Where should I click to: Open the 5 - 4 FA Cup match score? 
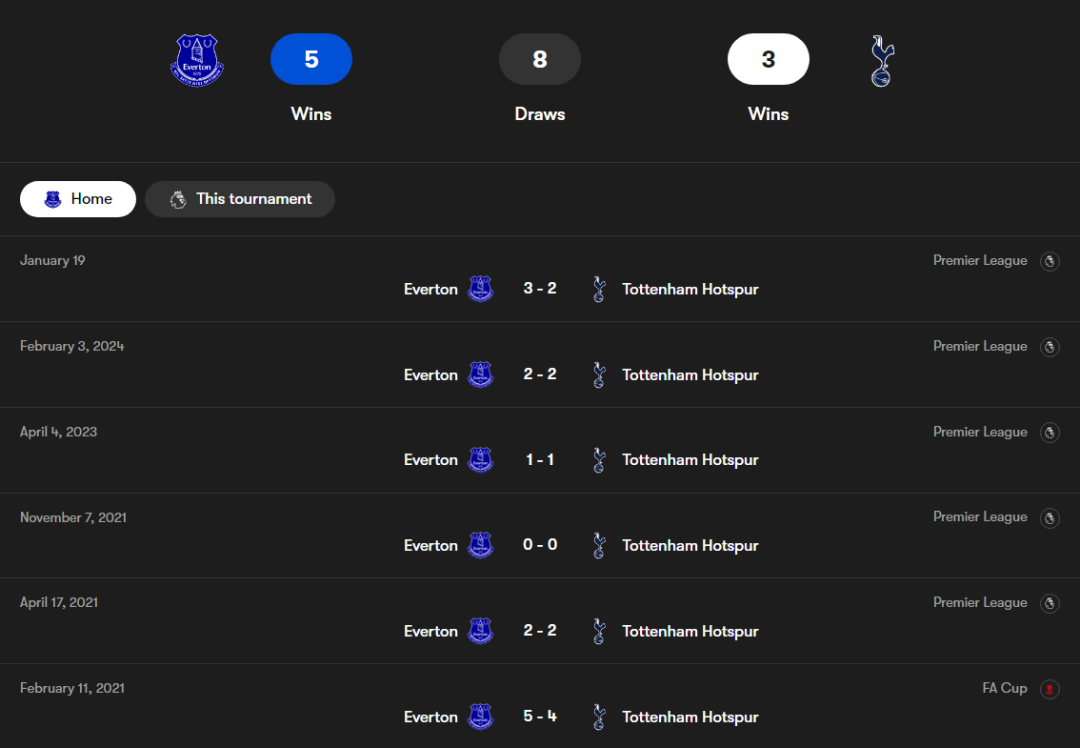[540, 717]
